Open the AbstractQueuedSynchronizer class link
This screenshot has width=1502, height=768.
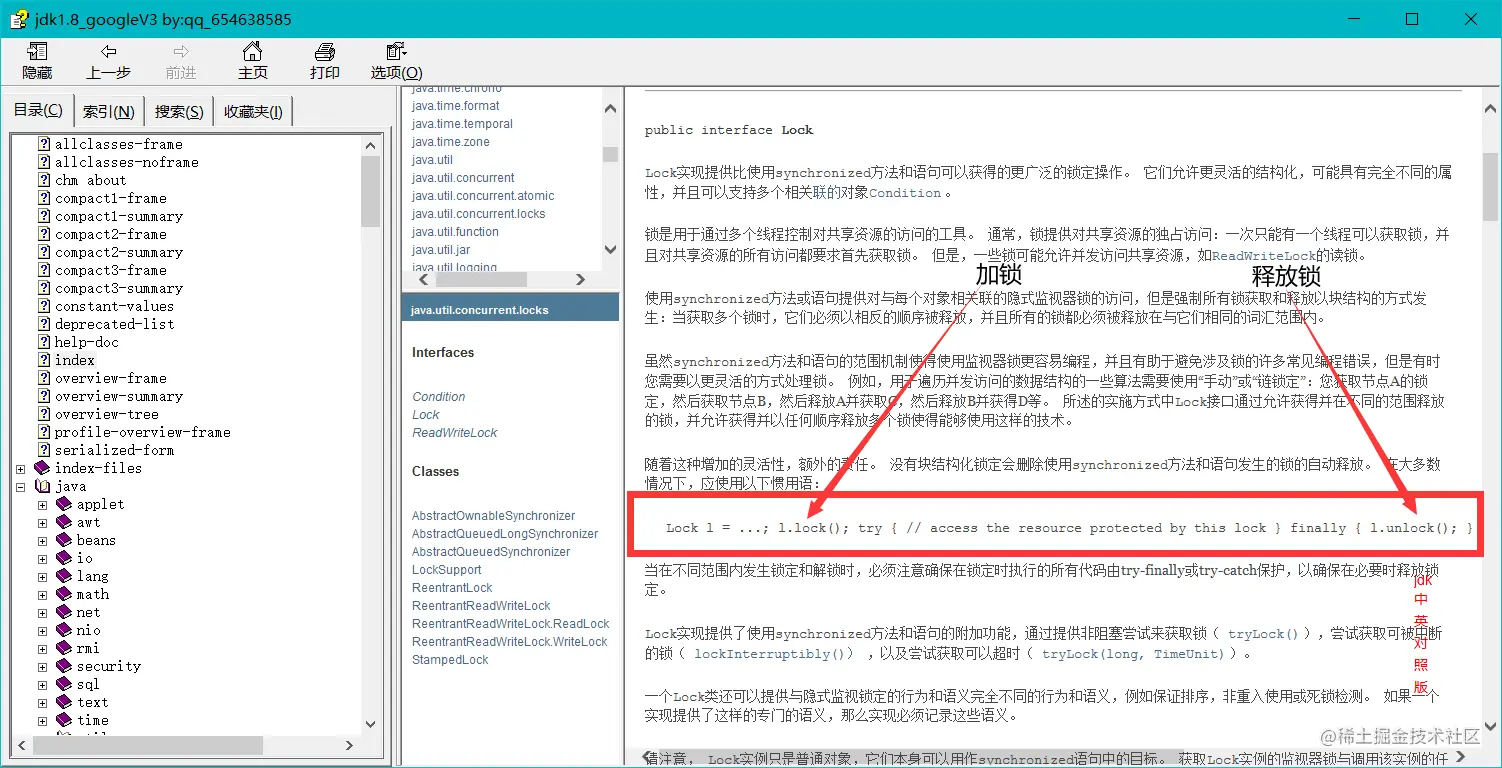click(x=491, y=552)
